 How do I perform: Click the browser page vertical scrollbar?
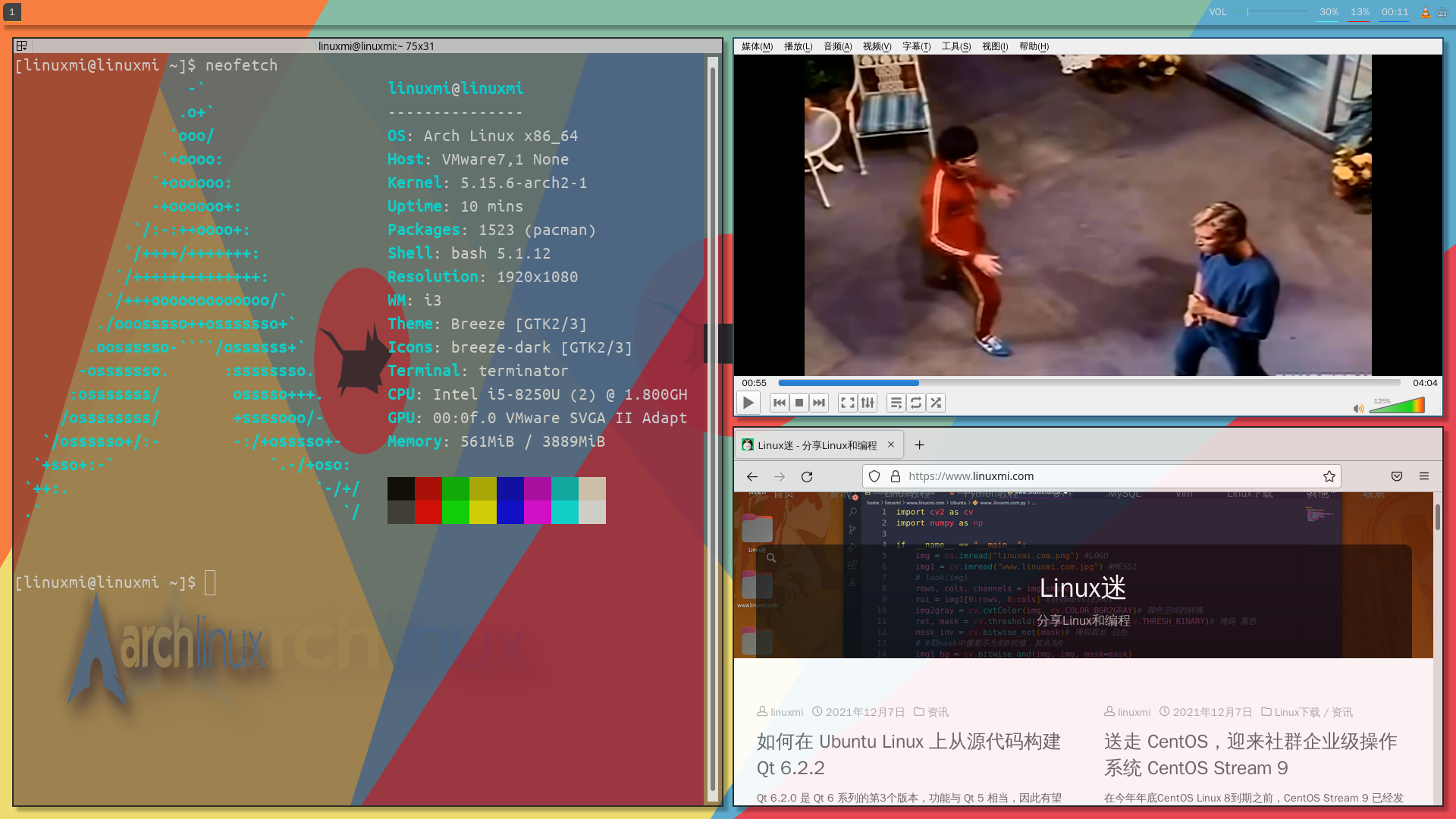(1437, 516)
